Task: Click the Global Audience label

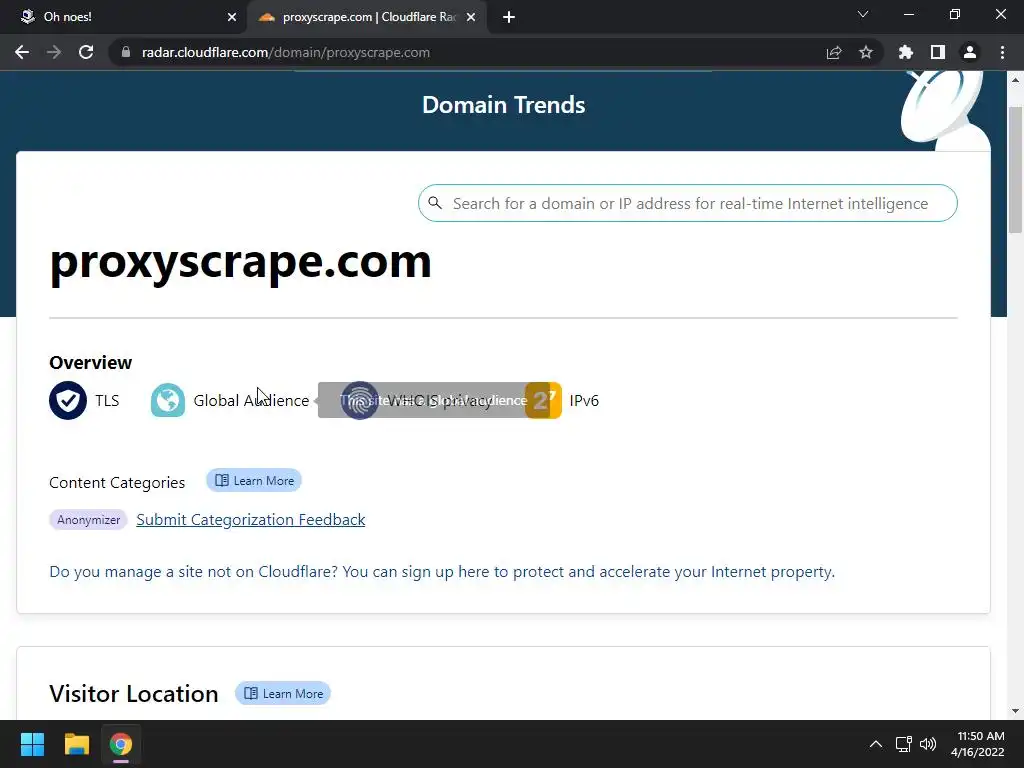Action: tap(251, 400)
